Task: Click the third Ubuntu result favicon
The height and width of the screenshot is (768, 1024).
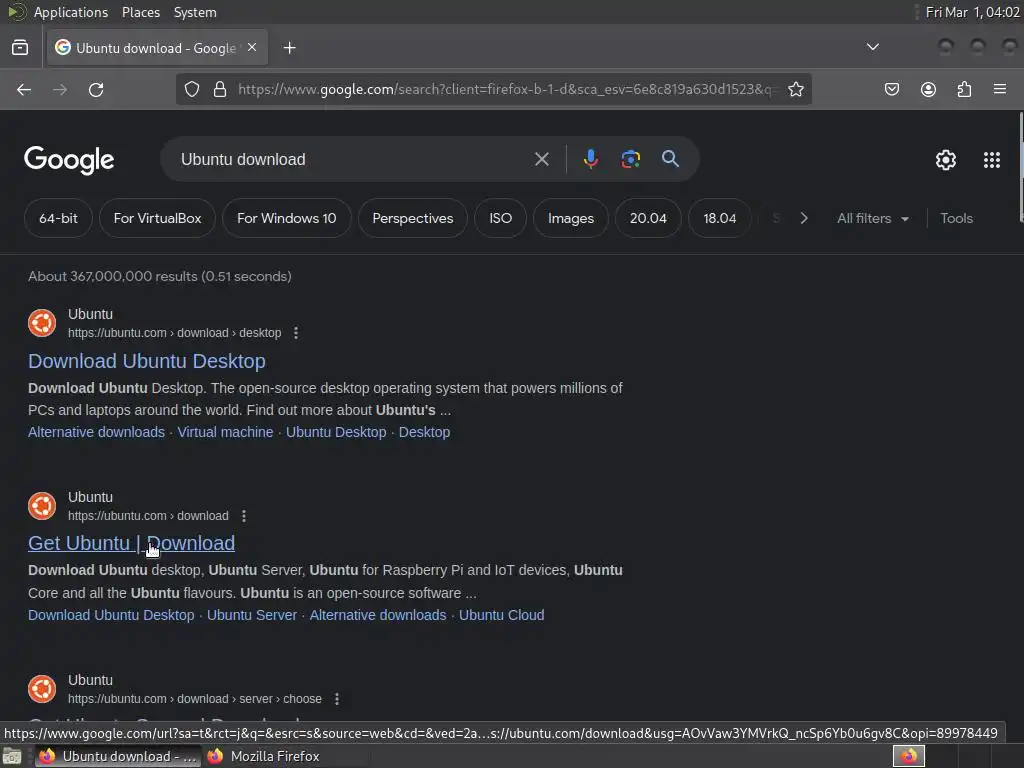Action: point(42,689)
